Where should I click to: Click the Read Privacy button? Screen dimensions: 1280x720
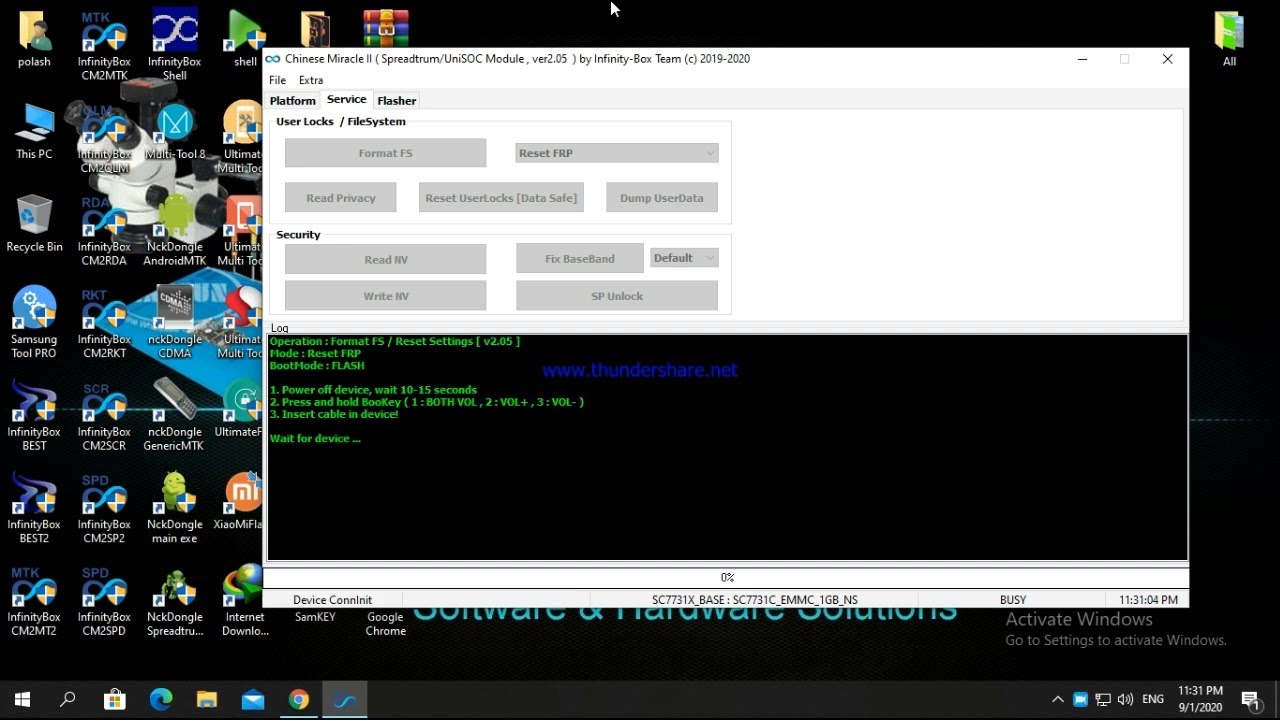coord(341,198)
